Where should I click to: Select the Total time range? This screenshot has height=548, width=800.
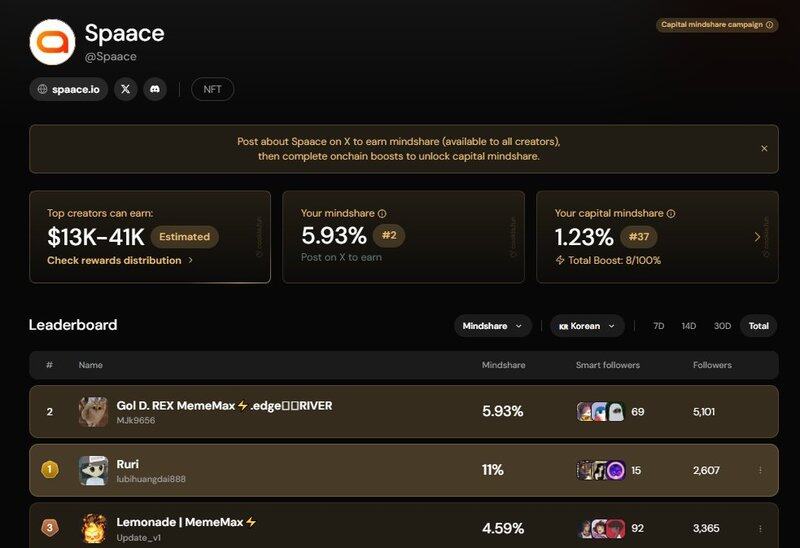point(759,326)
